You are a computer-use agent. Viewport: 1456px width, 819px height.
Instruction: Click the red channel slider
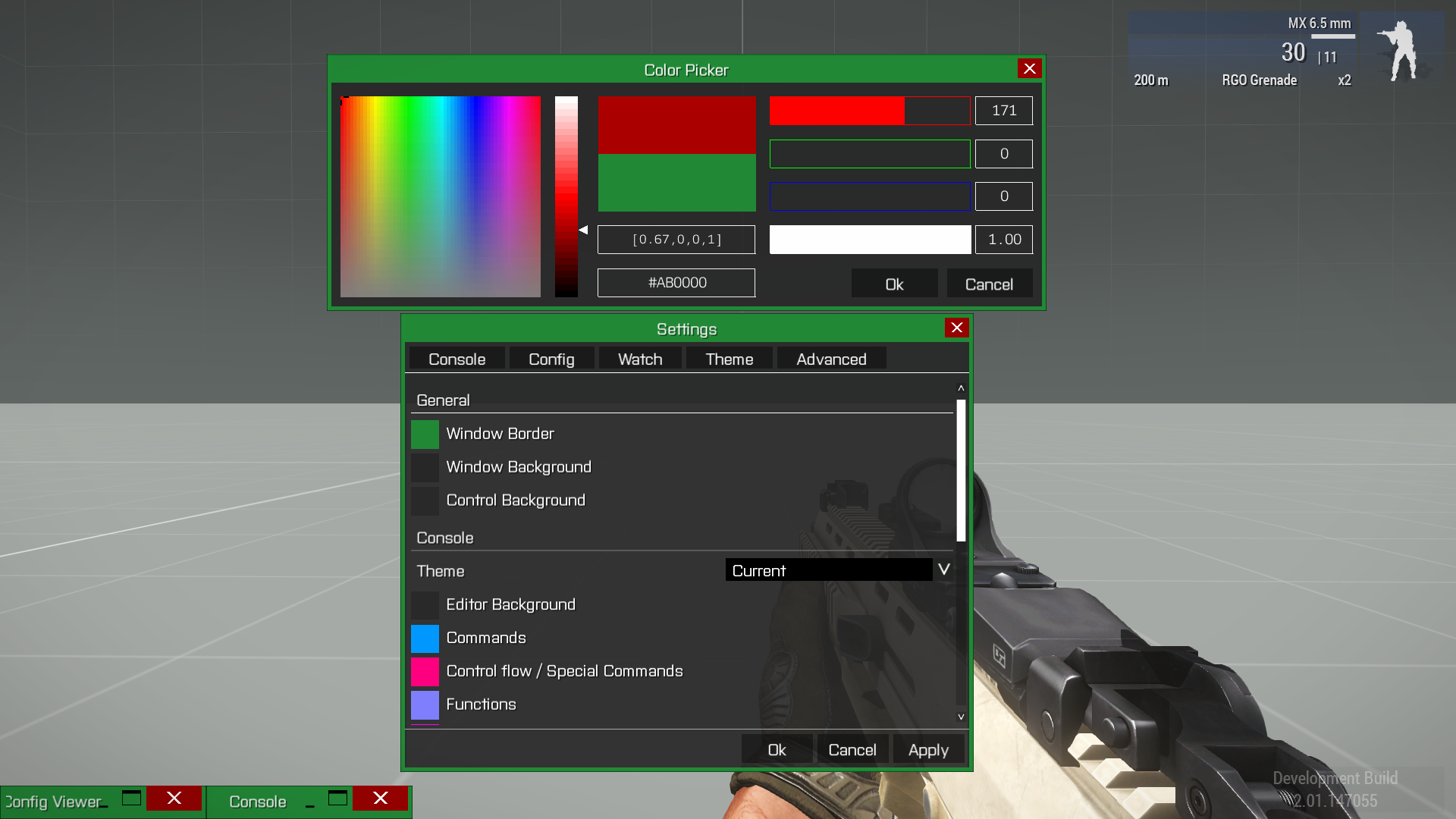[x=870, y=111]
